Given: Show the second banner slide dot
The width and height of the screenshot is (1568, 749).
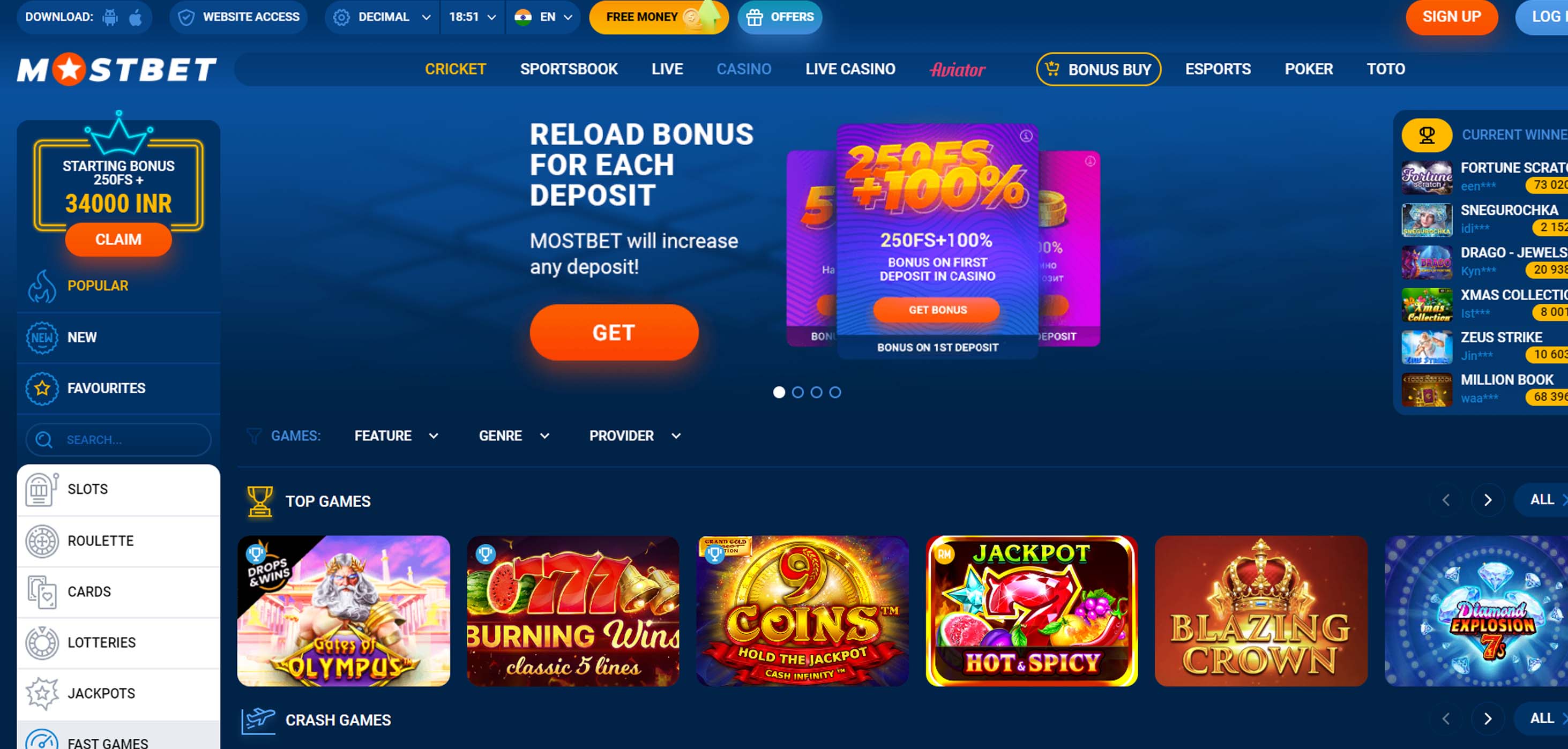Looking at the screenshot, I should 798,393.
